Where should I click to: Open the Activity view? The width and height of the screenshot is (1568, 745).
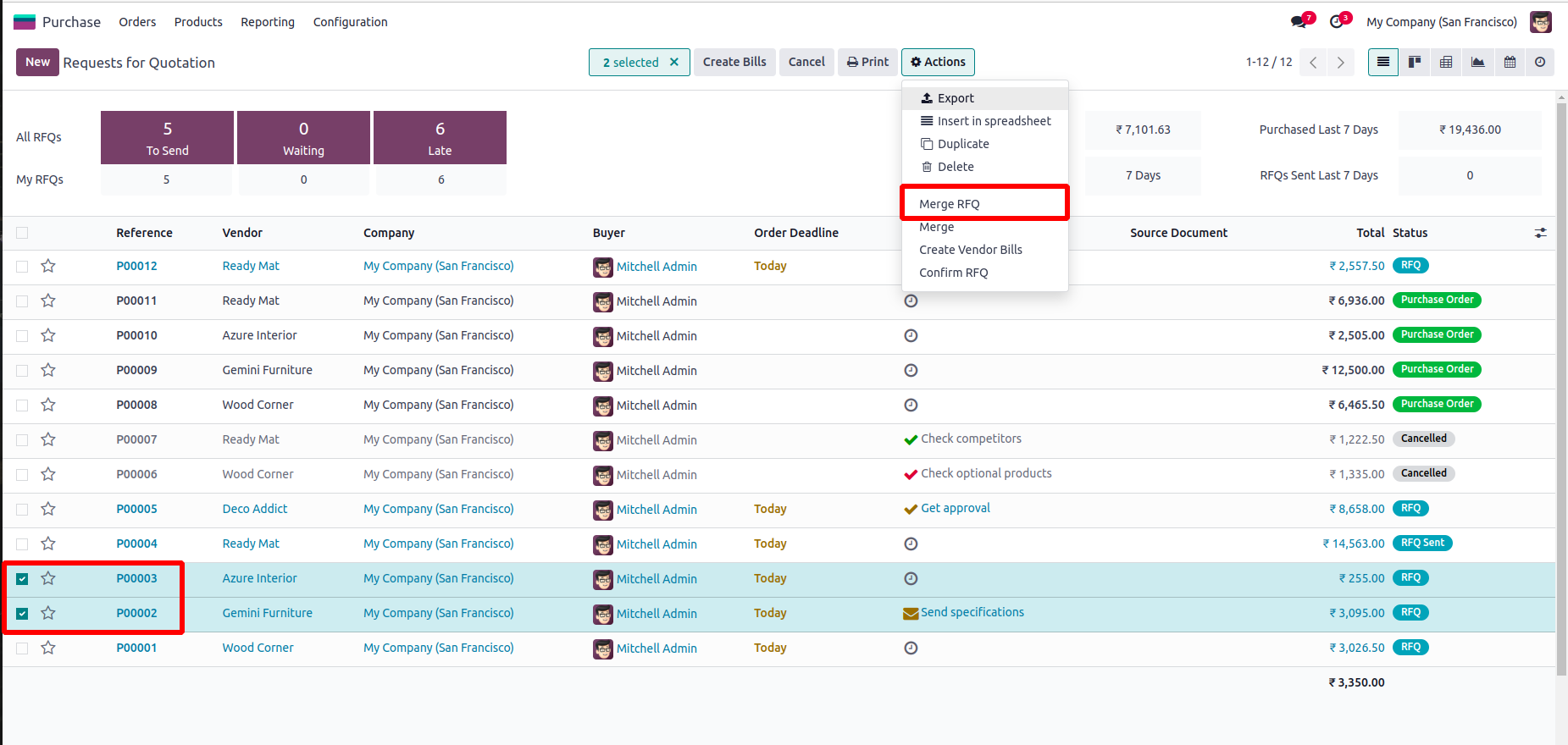pyautogui.click(x=1540, y=62)
